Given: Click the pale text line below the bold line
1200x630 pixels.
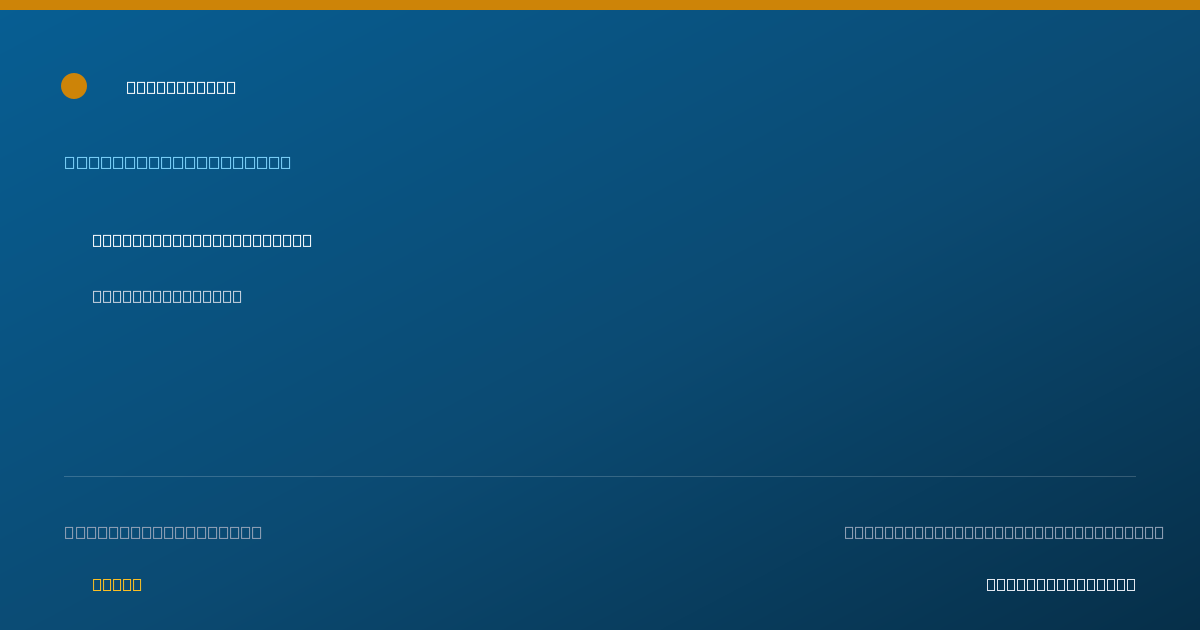Looking at the screenshot, I should (x=167, y=296).
